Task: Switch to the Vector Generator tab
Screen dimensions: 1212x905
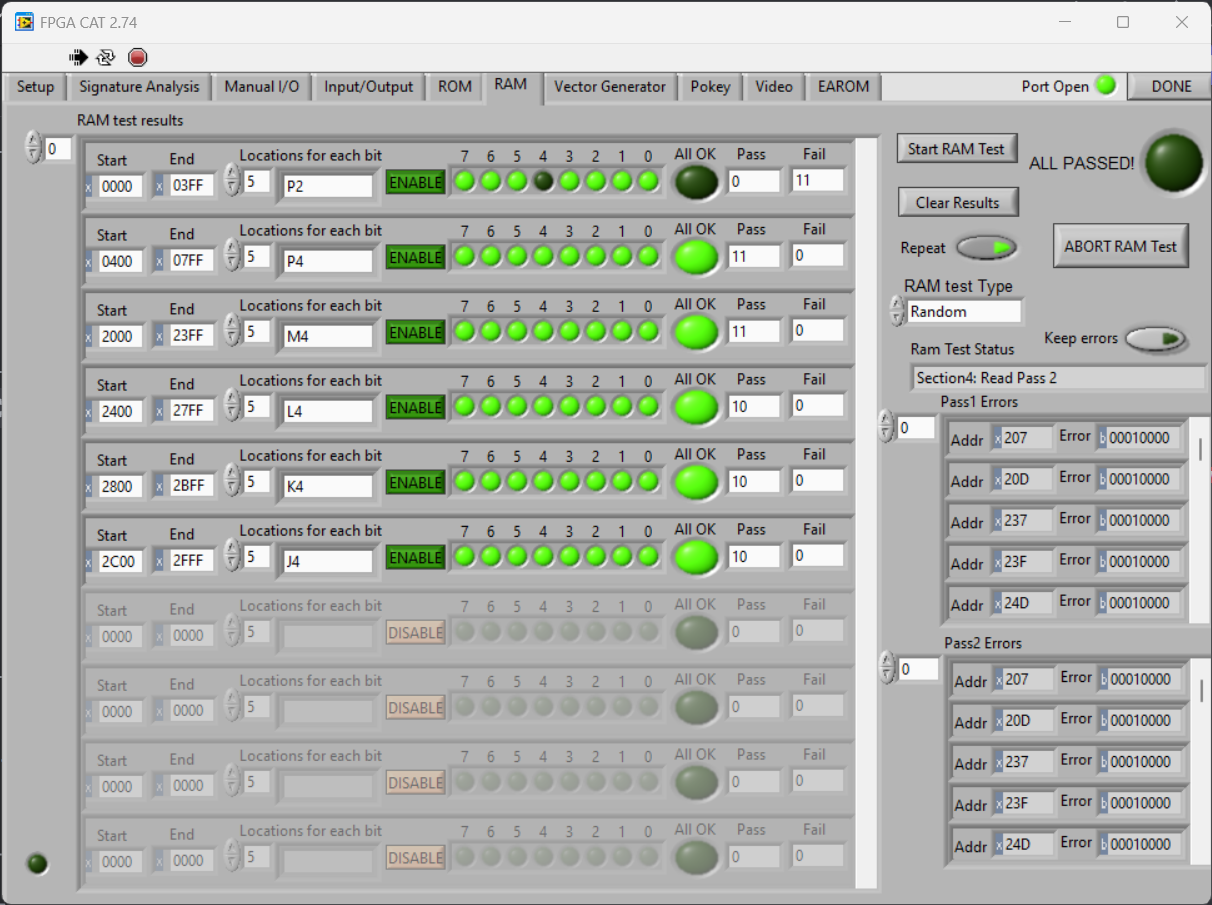Action: (x=609, y=87)
